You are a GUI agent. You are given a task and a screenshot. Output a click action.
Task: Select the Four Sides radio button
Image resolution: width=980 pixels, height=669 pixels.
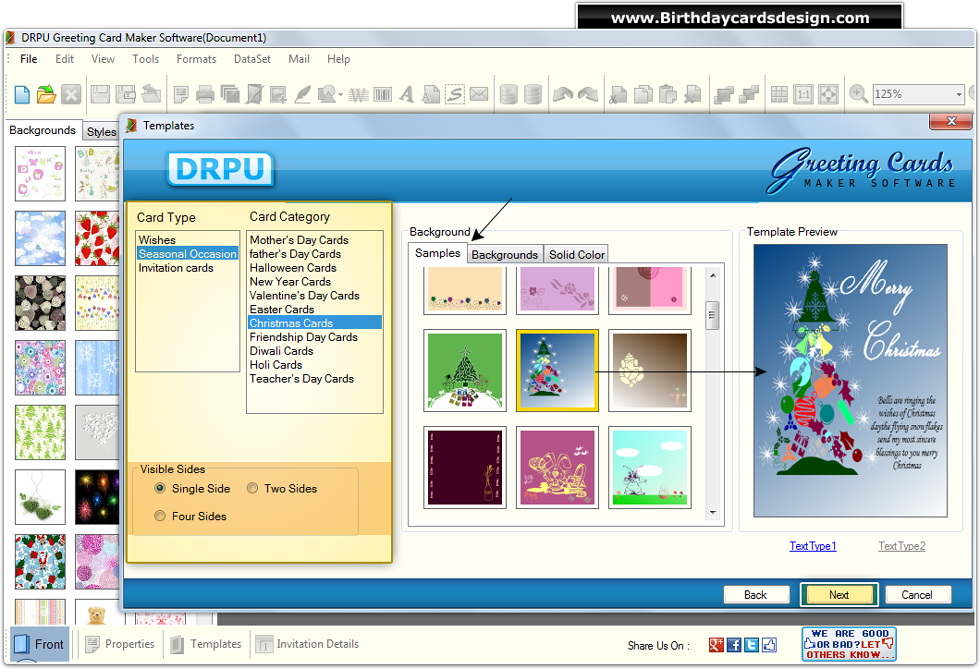coord(160,516)
